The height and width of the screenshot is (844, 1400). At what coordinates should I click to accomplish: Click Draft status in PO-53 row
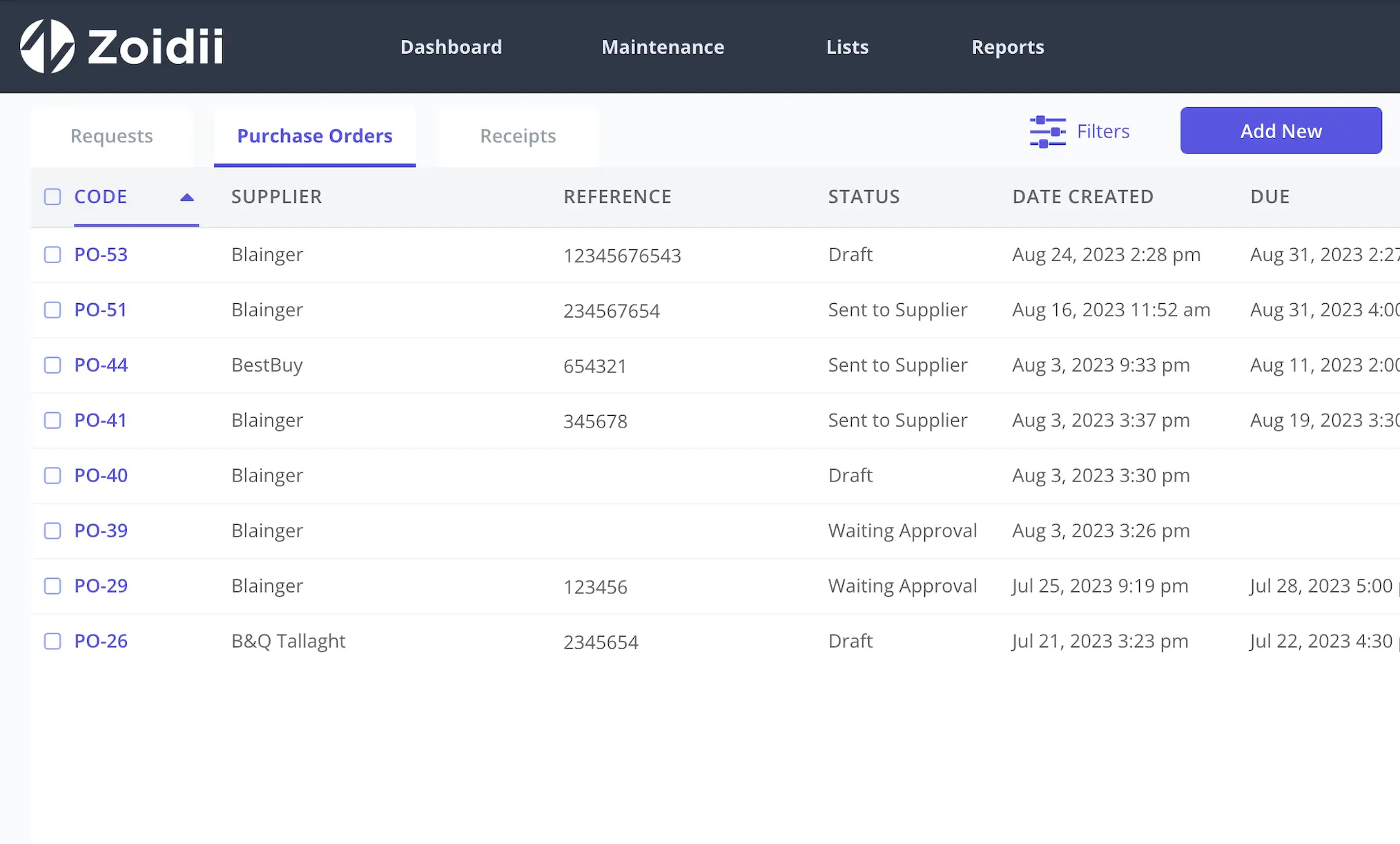coord(850,255)
